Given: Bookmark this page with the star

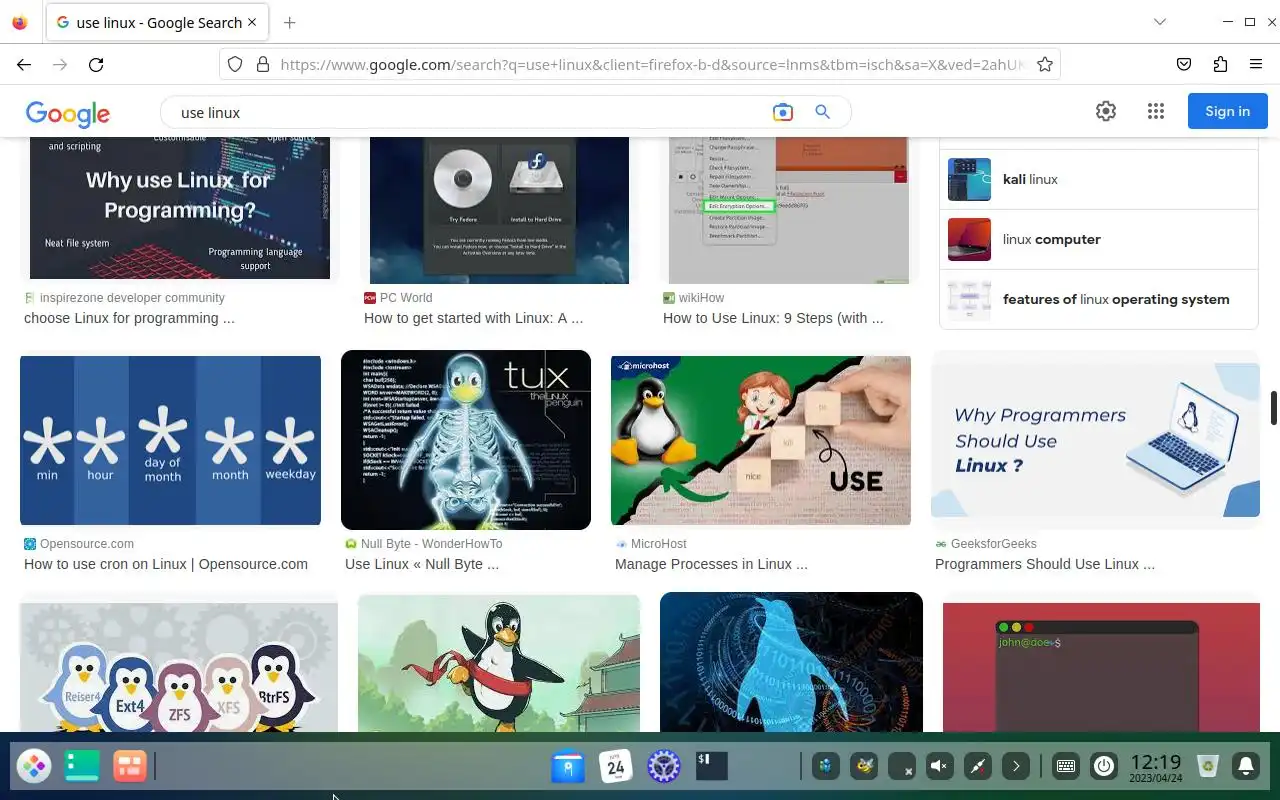Looking at the screenshot, I should point(1045,64).
